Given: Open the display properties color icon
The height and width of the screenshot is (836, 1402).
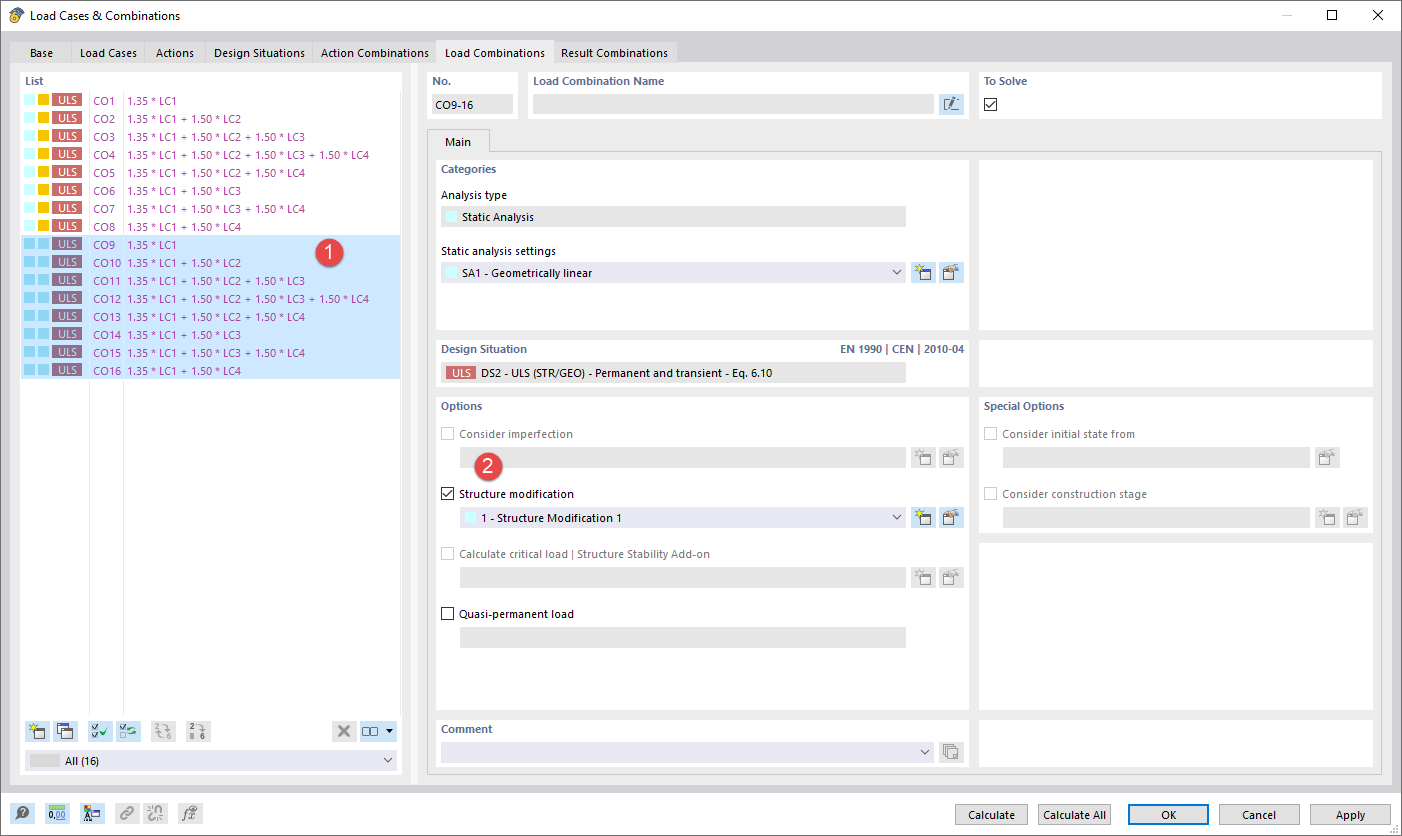Looking at the screenshot, I should point(92,814).
